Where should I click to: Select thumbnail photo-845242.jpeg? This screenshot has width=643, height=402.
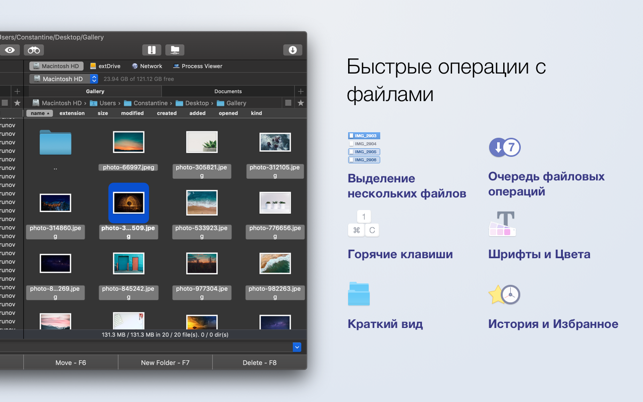[128, 263]
